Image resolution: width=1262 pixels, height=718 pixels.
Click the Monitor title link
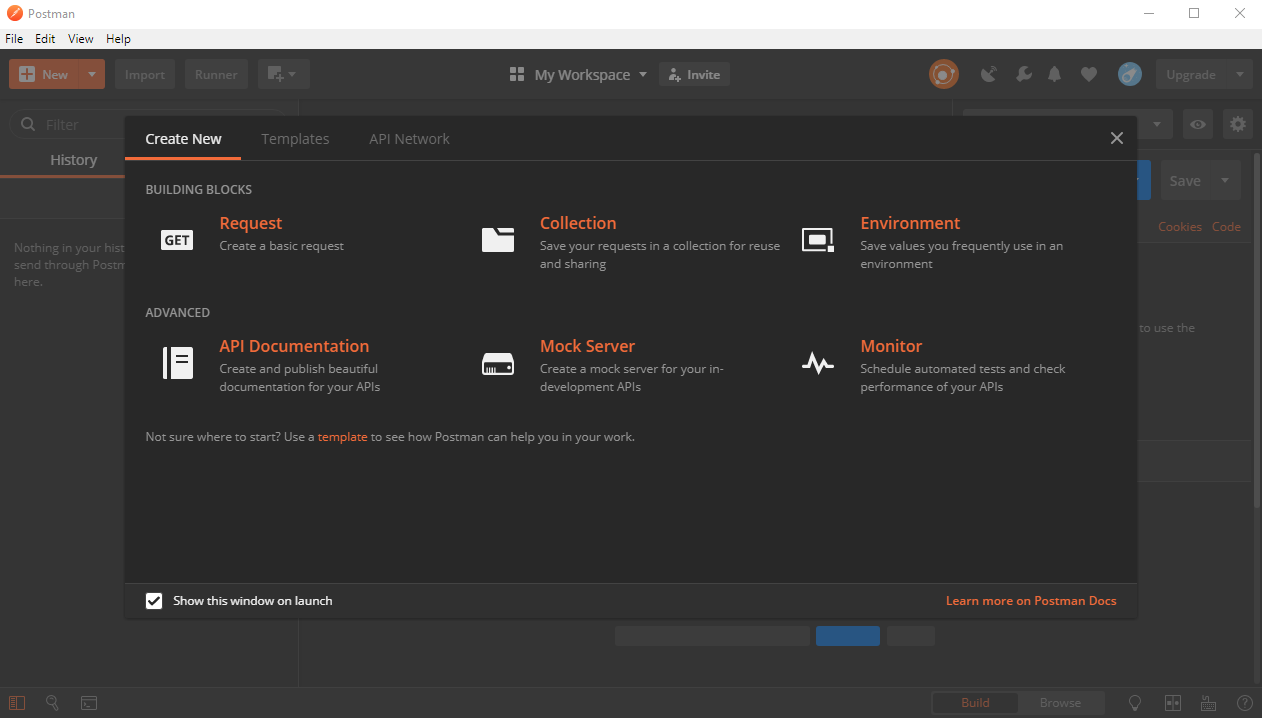[x=891, y=346]
